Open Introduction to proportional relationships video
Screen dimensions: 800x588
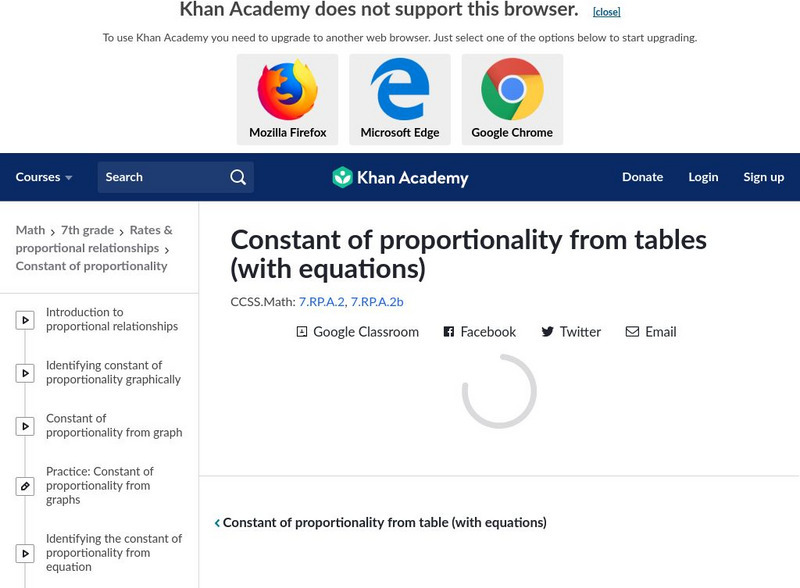tap(112, 319)
